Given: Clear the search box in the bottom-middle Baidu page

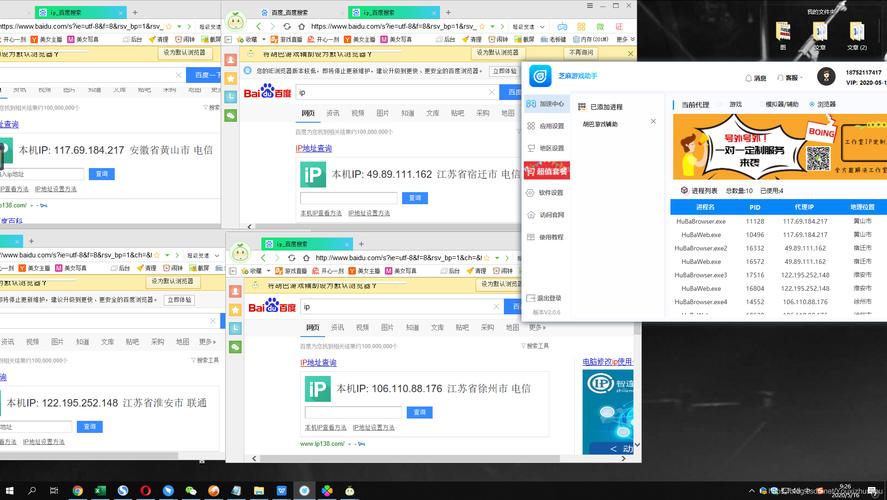Looking at the screenshot, I should [x=496, y=307].
